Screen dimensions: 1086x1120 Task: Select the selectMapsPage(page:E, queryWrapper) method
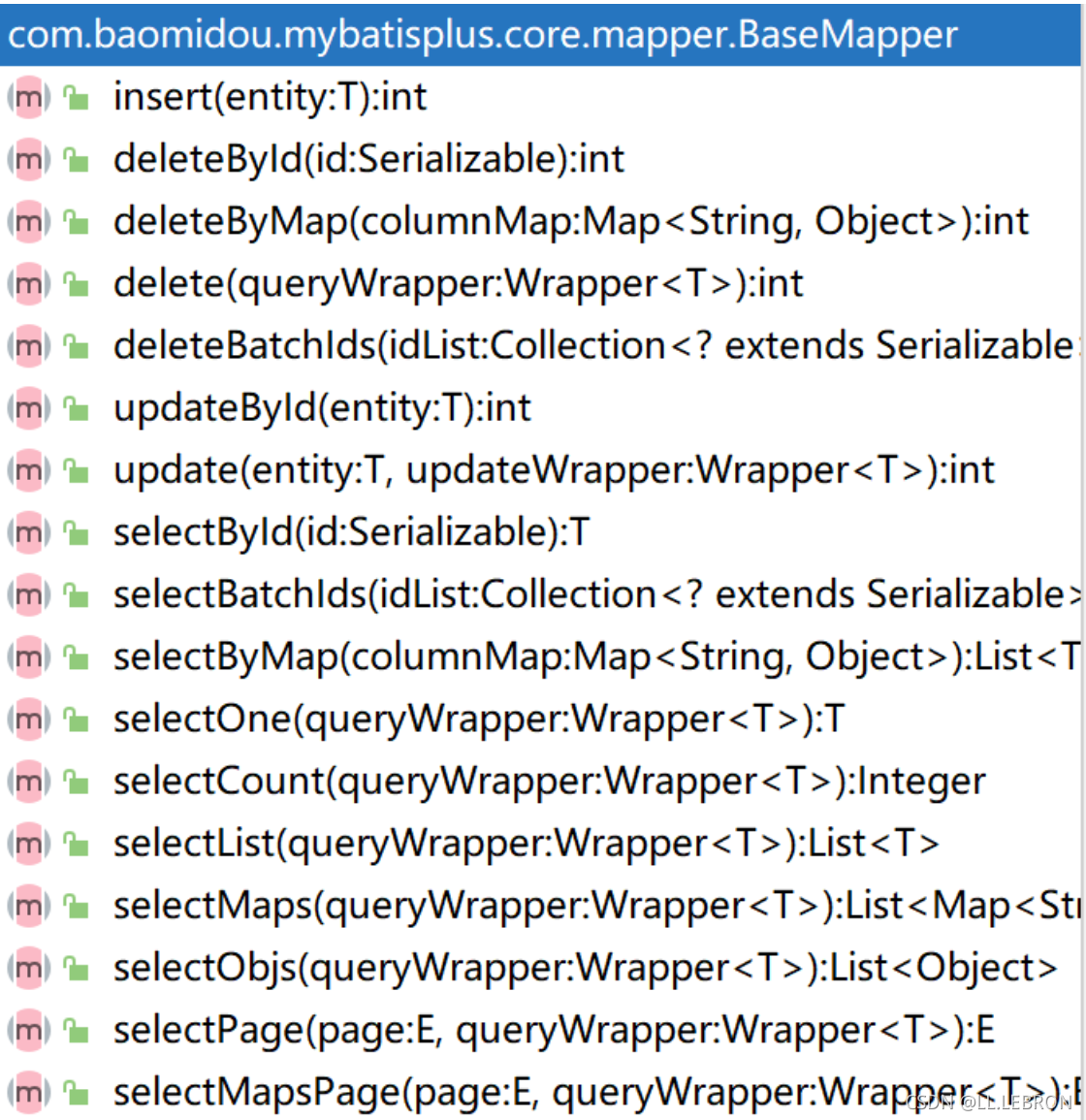596,1092
